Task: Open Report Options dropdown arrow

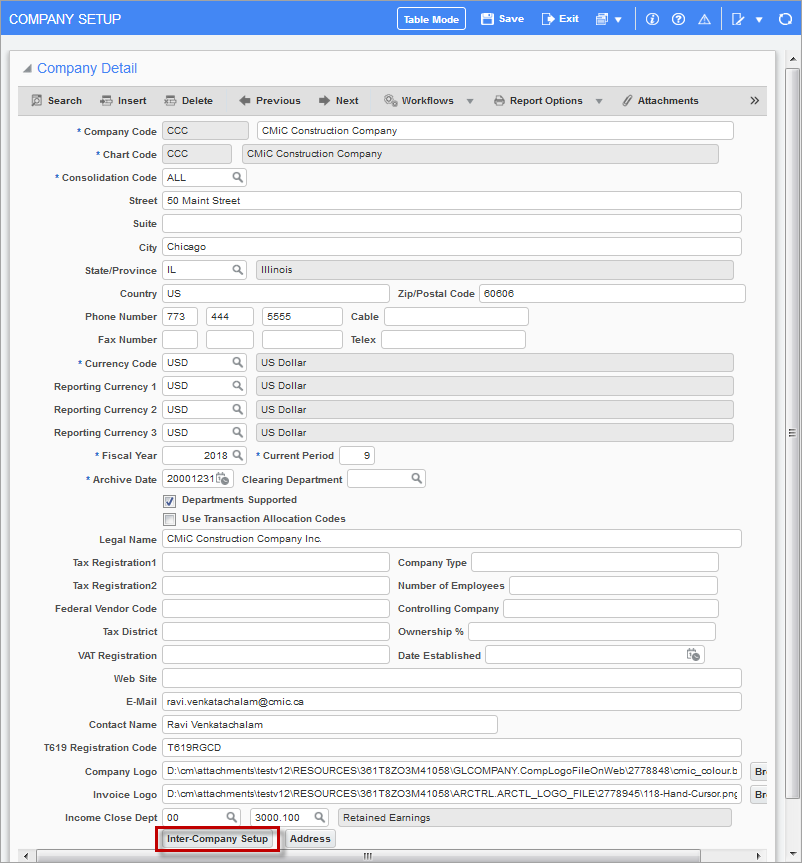Action: tap(599, 101)
